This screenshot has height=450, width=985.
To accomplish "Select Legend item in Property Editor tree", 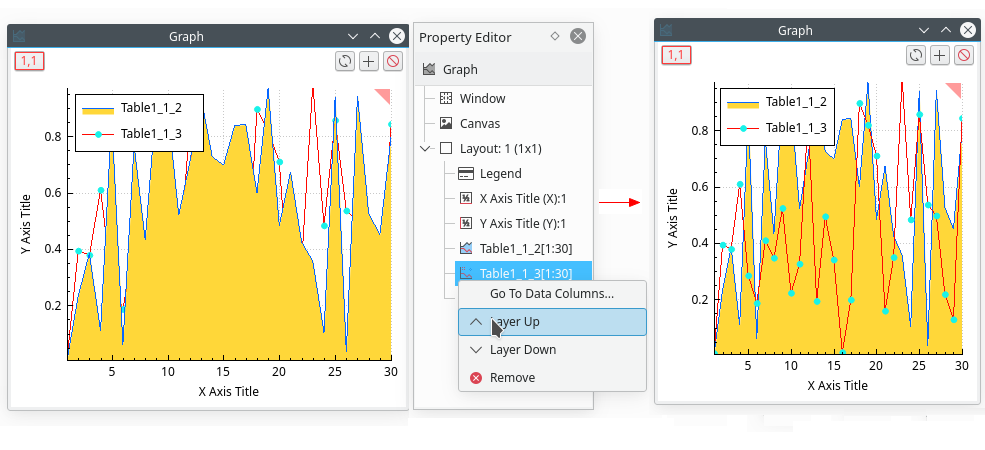I will click(500, 173).
